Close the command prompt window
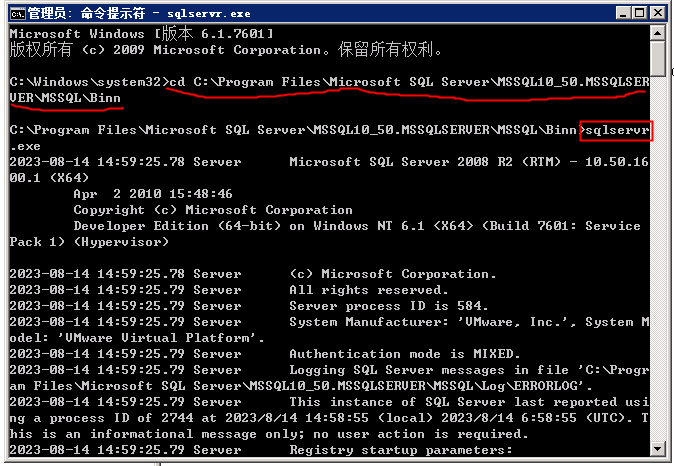The height and width of the screenshot is (466, 674). [x=656, y=11]
